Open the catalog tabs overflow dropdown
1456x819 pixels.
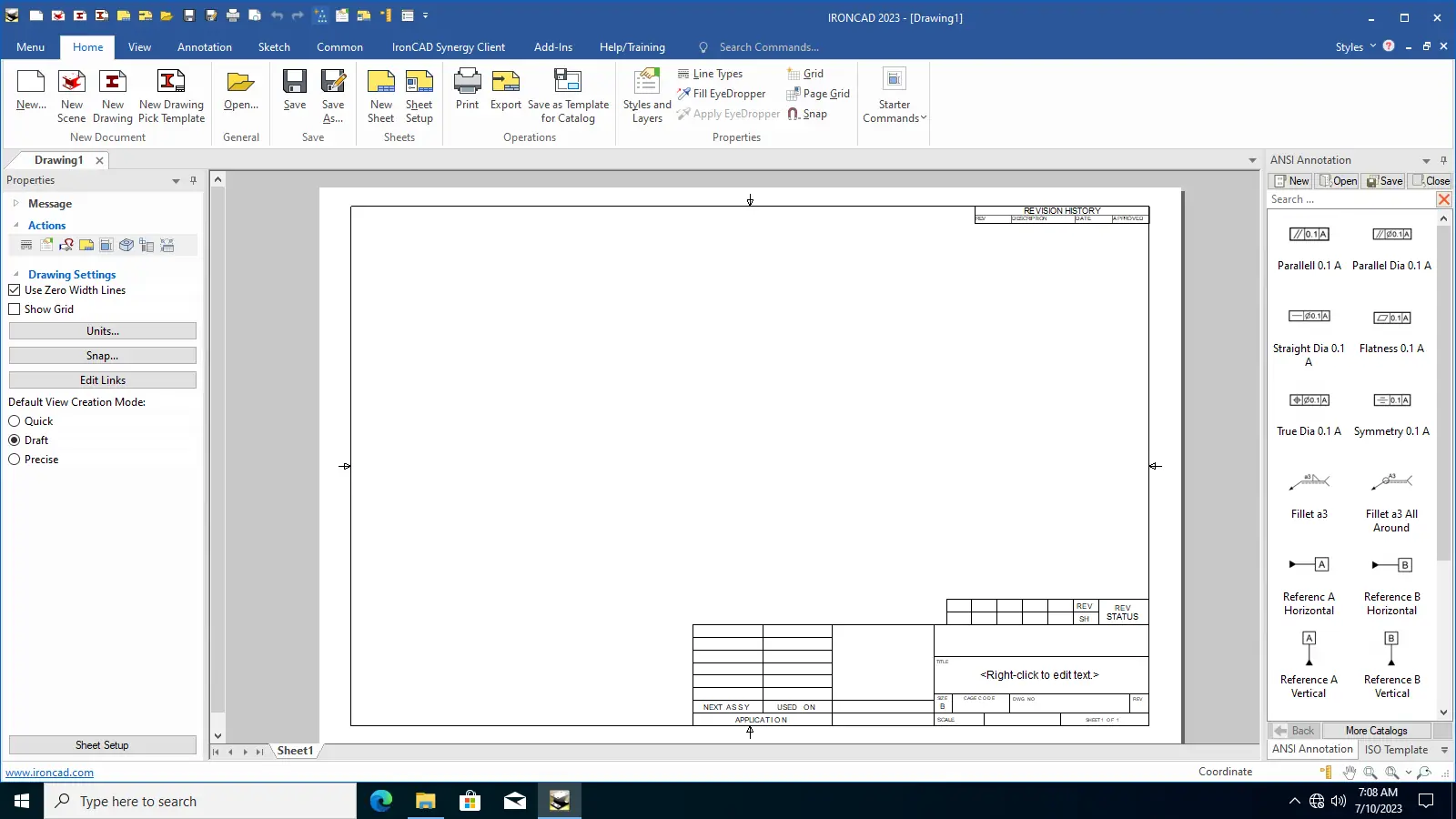coord(1444,751)
